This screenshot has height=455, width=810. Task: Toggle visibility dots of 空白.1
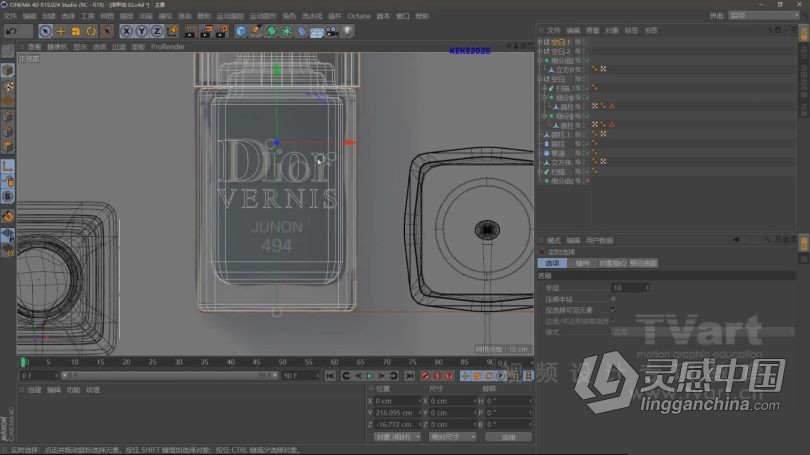(583, 42)
